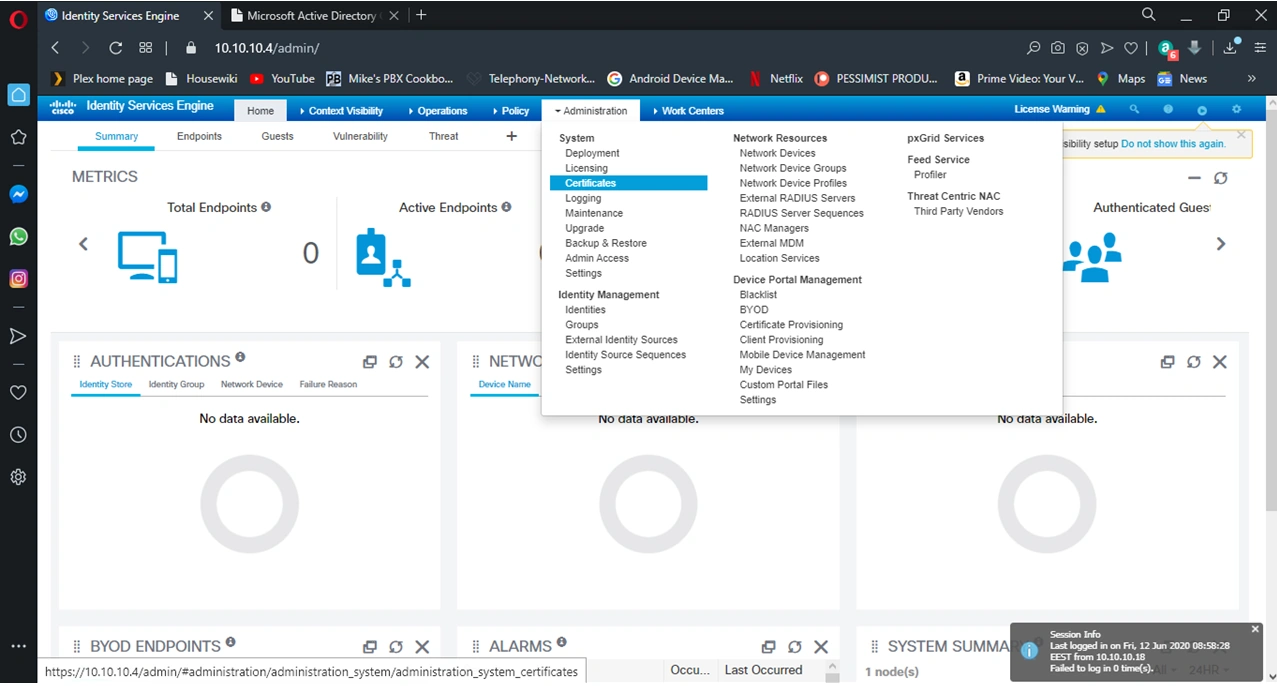Viewport: 1277px width, 686px height.
Task: Open the History clock icon in the sidebar
Action: pos(18,435)
